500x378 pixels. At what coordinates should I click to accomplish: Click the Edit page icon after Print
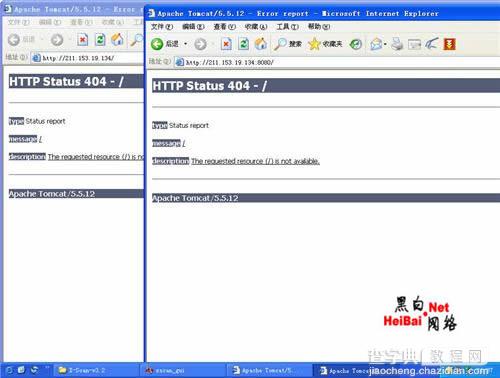414,44
